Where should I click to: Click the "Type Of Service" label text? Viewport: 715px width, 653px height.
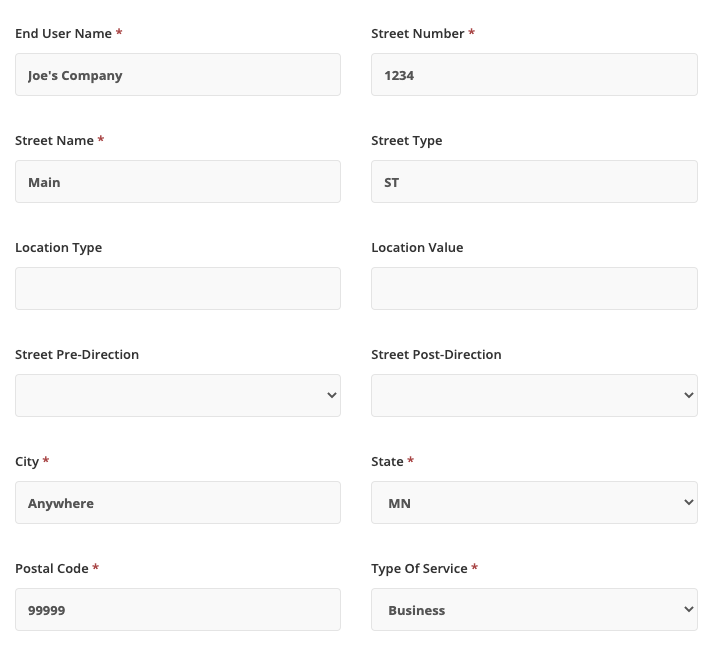[419, 569]
